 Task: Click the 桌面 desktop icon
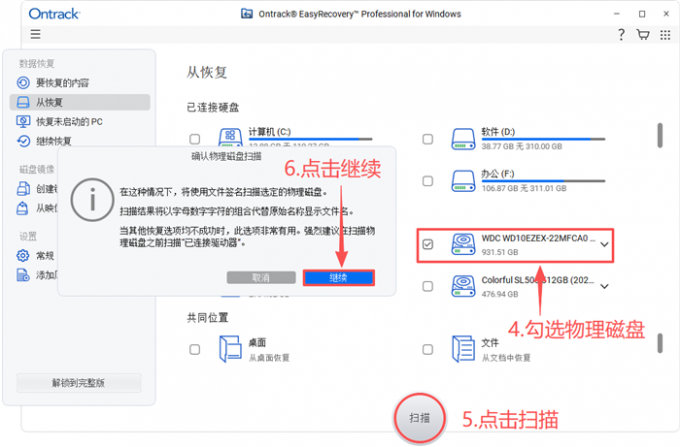230,349
